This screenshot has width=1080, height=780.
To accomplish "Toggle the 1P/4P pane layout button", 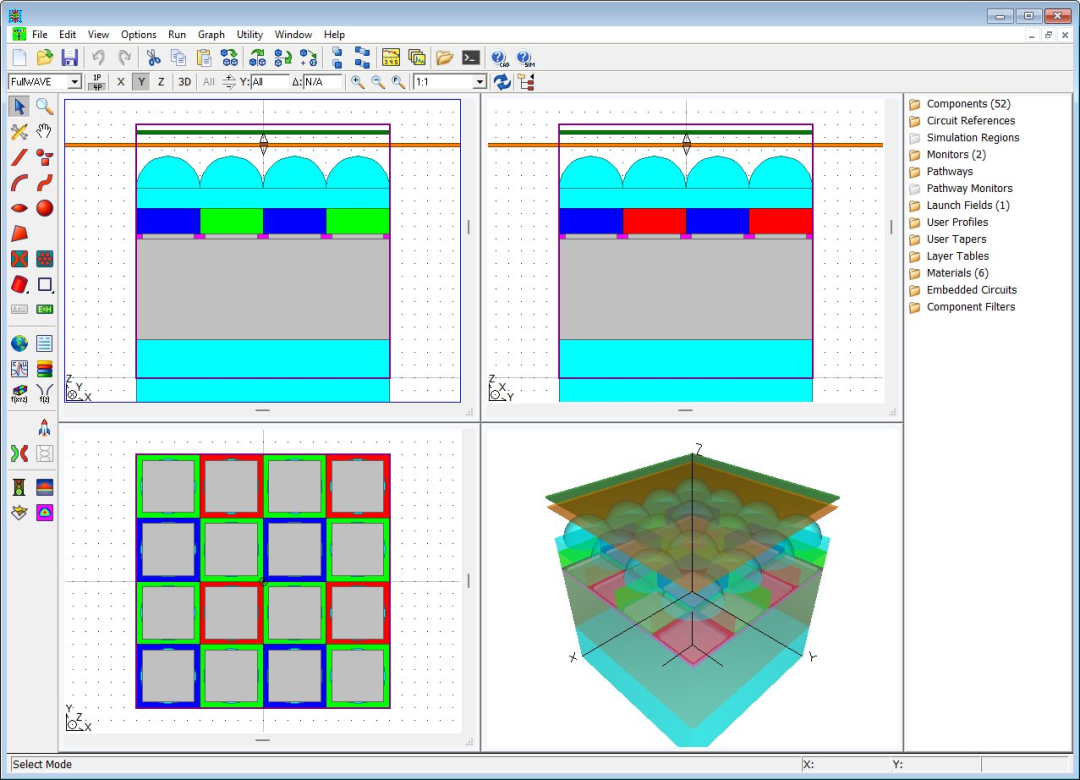I will pyautogui.click(x=97, y=82).
